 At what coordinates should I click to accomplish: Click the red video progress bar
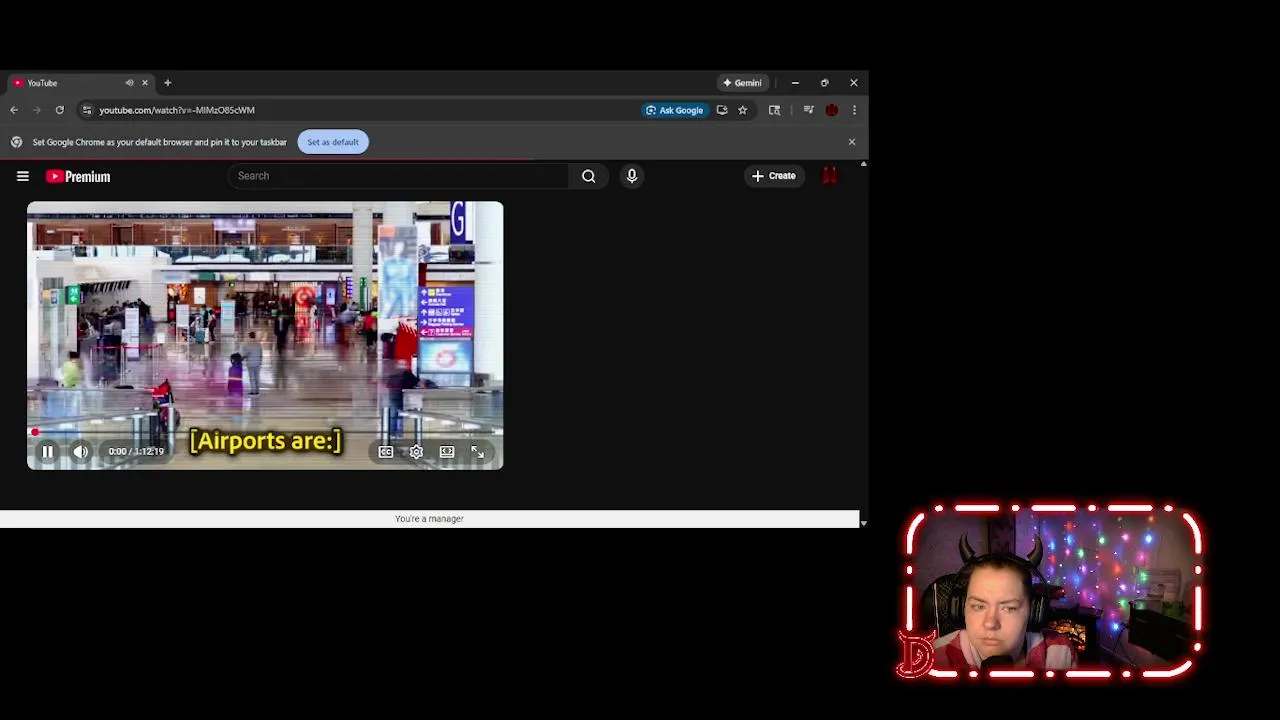click(x=265, y=432)
